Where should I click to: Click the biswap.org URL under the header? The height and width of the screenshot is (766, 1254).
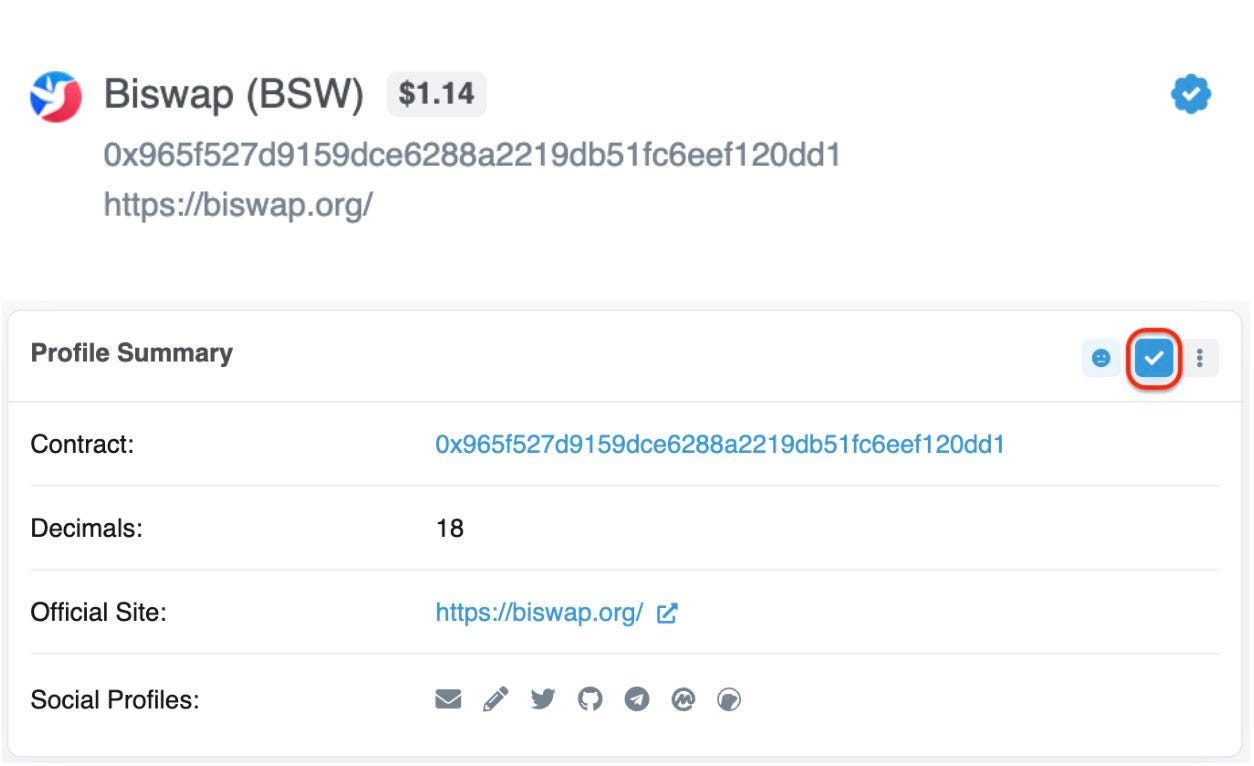(238, 205)
